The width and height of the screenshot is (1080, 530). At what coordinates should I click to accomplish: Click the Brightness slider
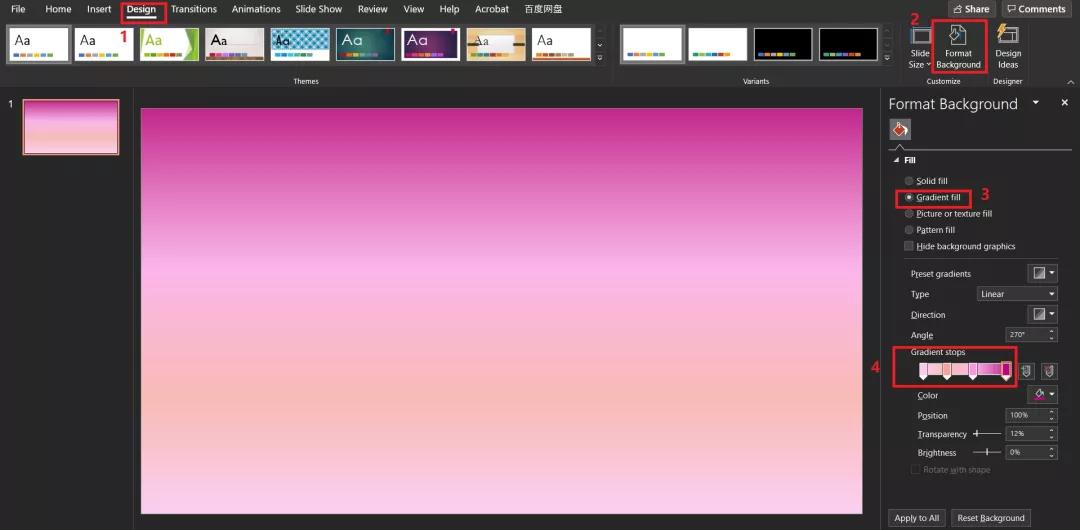tap(987, 452)
